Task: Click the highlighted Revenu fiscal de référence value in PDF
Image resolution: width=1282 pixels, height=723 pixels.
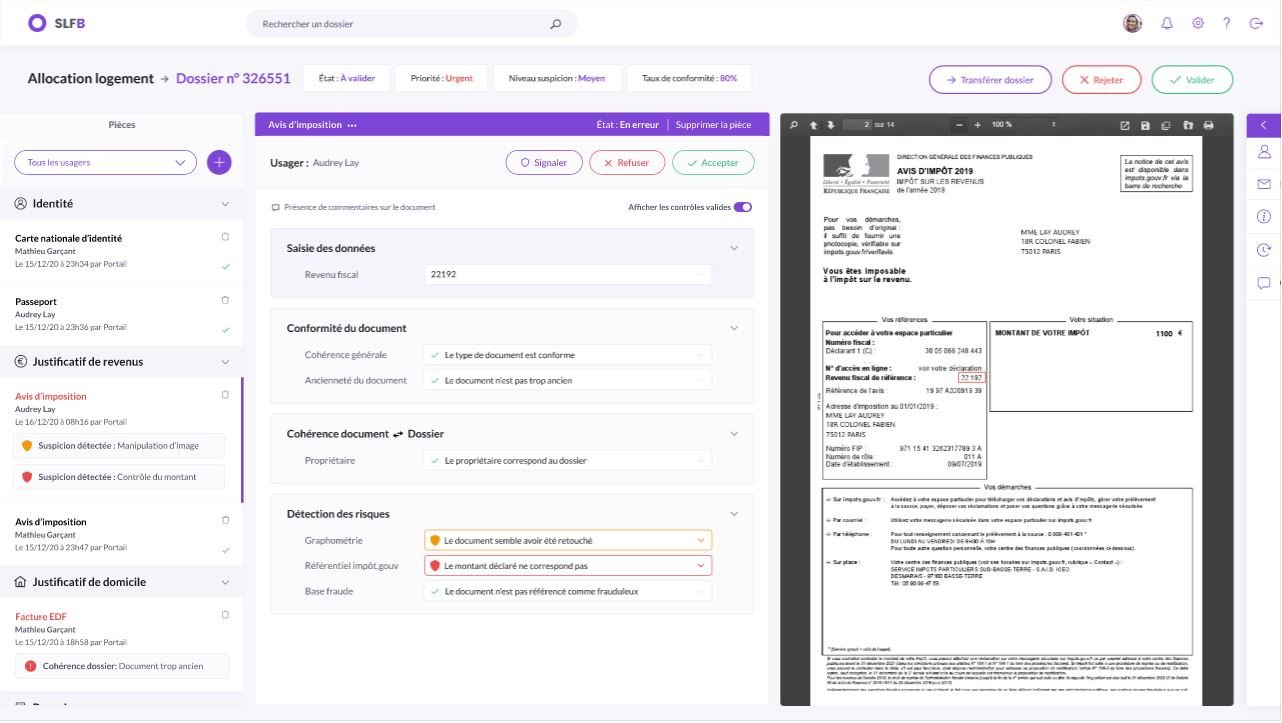Action: [971, 377]
